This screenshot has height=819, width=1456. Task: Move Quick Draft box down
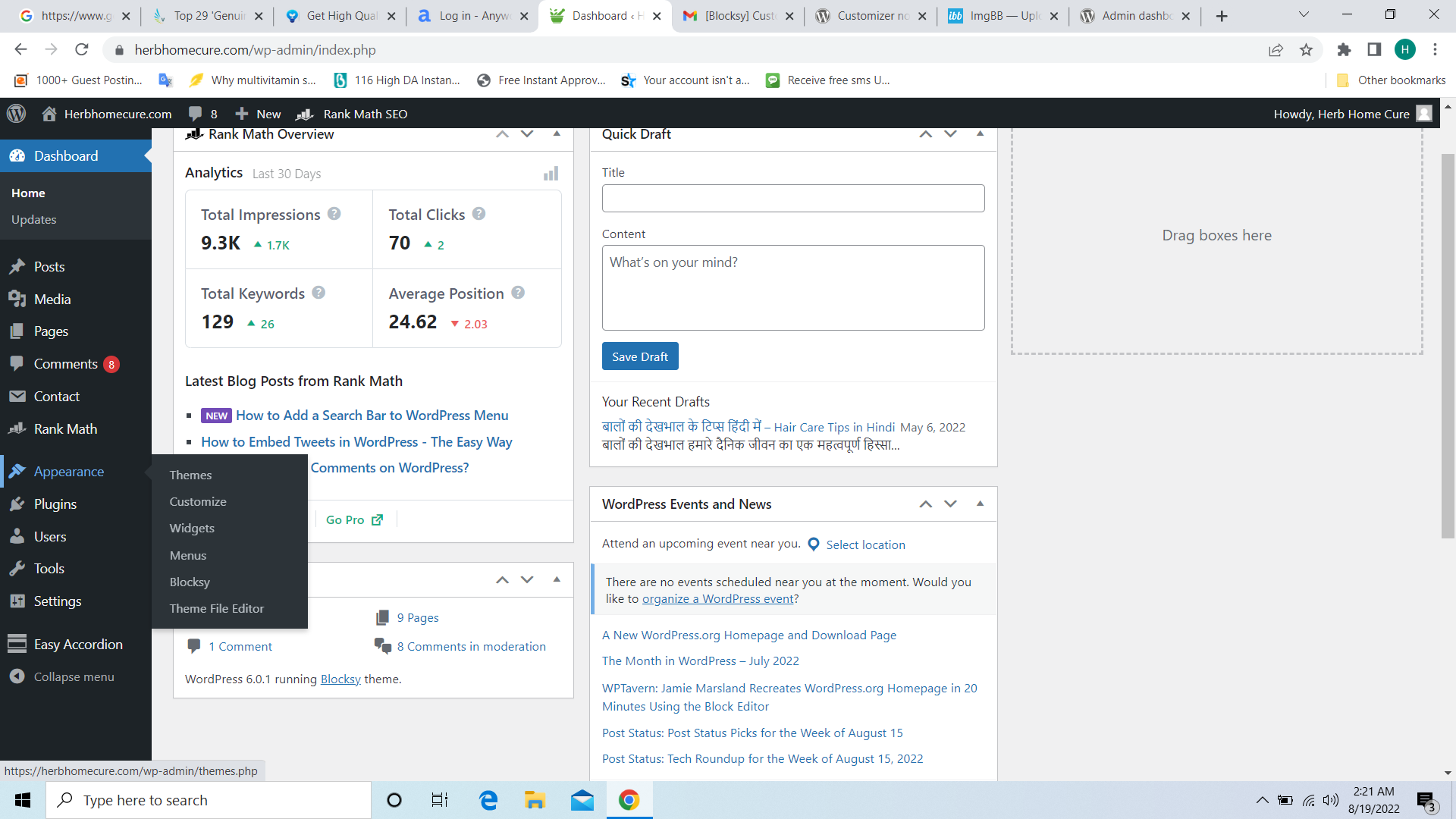tap(950, 134)
